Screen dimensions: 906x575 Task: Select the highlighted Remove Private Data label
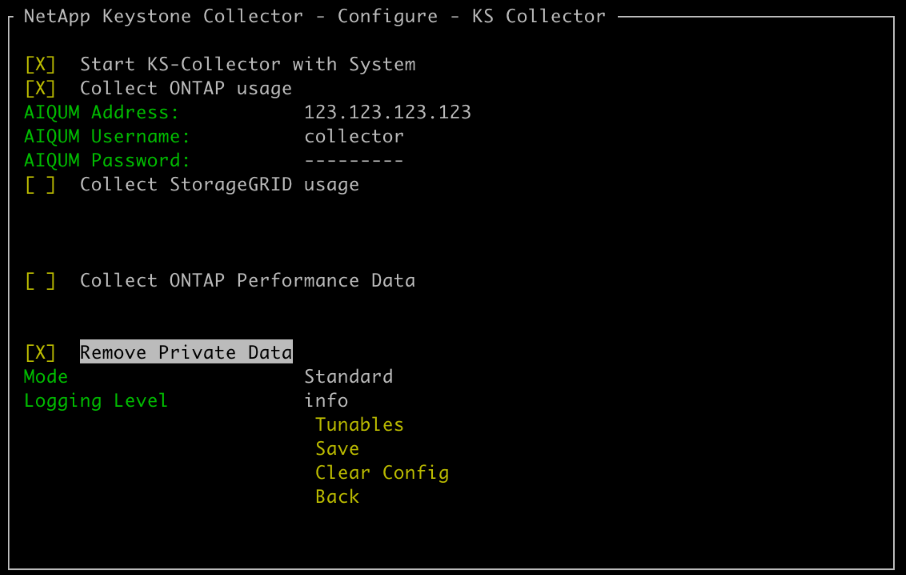click(186, 353)
